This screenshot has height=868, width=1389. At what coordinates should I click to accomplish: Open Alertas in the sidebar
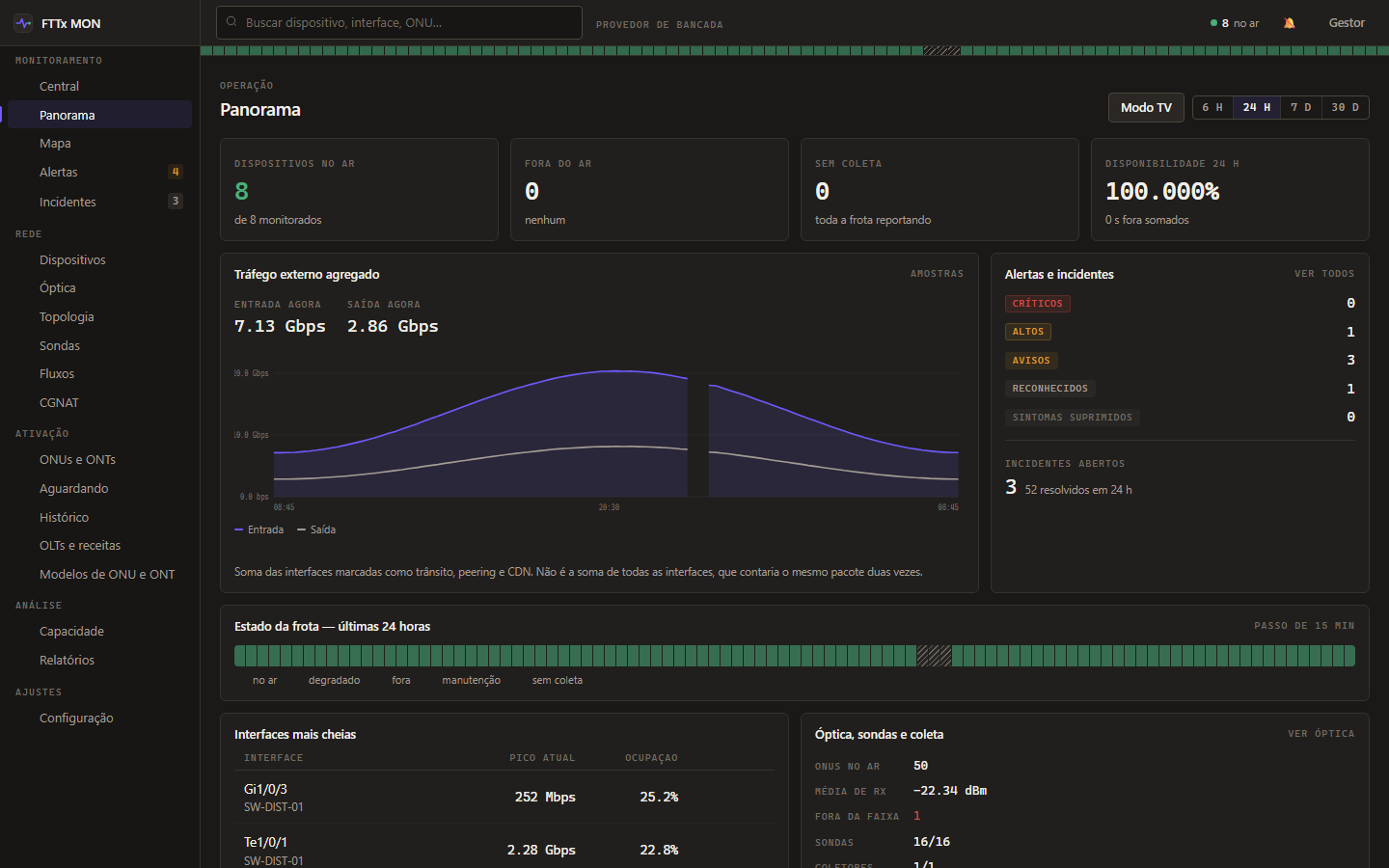(99, 172)
